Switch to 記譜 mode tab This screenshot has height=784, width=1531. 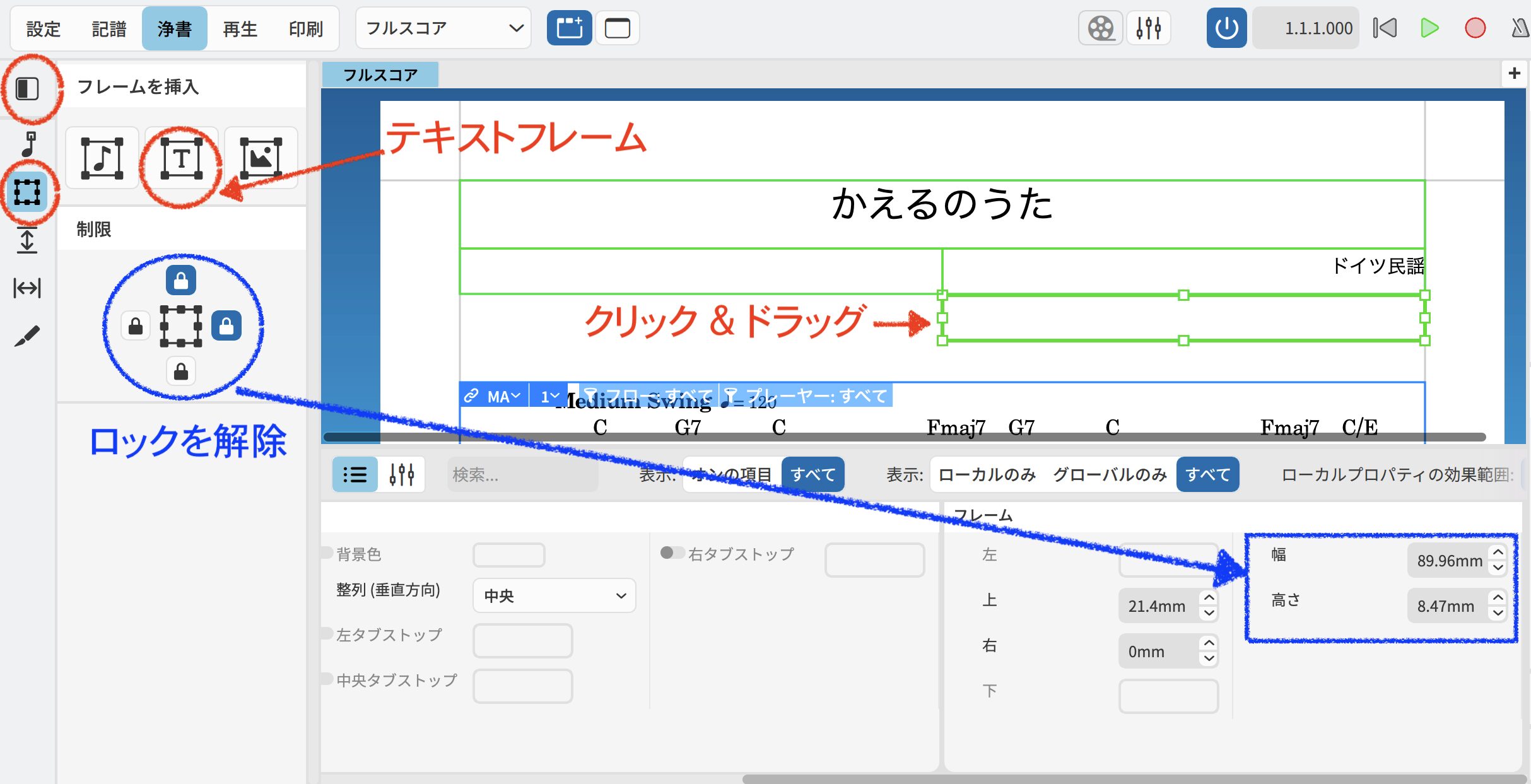[109, 28]
